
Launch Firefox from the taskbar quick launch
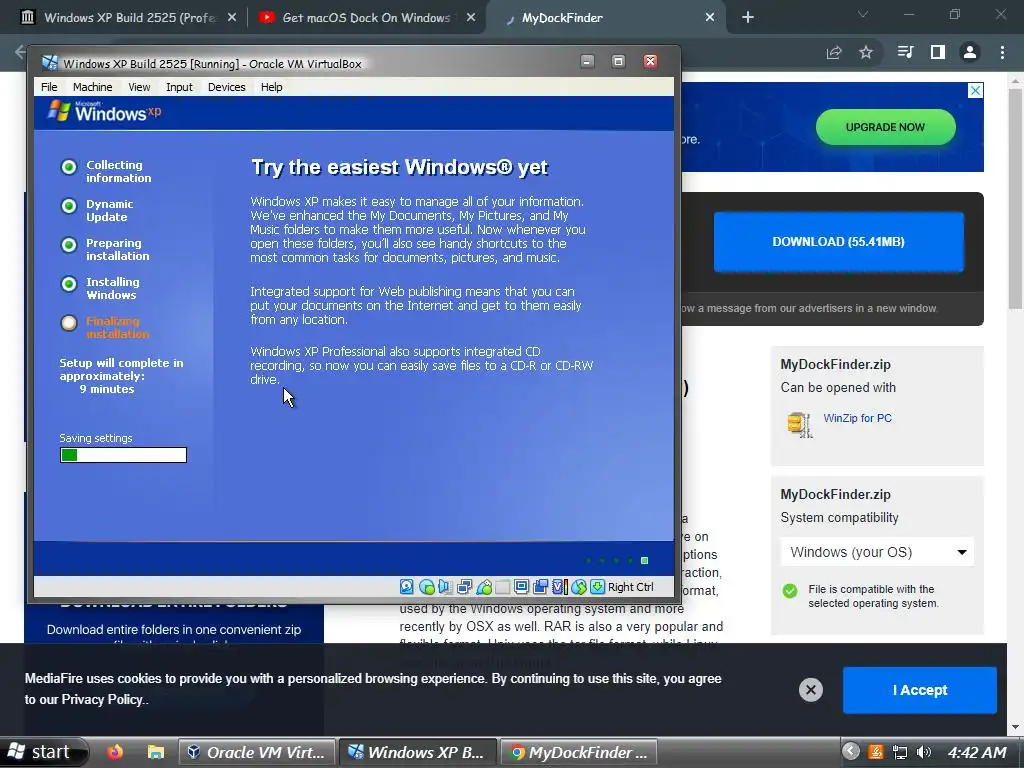(115, 752)
